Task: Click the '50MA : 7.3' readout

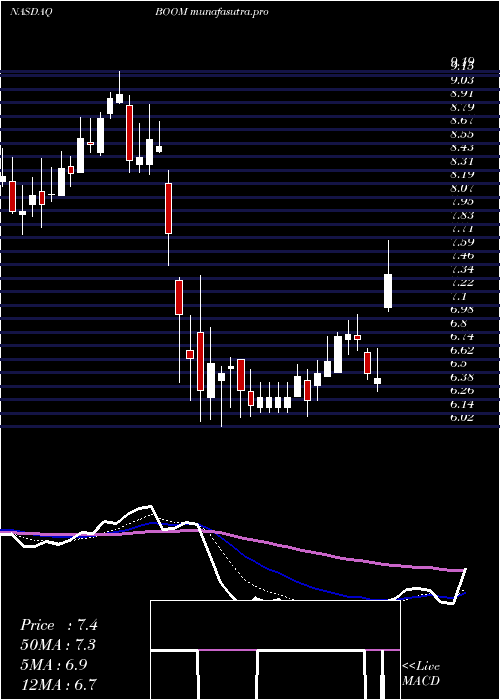Action: coord(58,645)
